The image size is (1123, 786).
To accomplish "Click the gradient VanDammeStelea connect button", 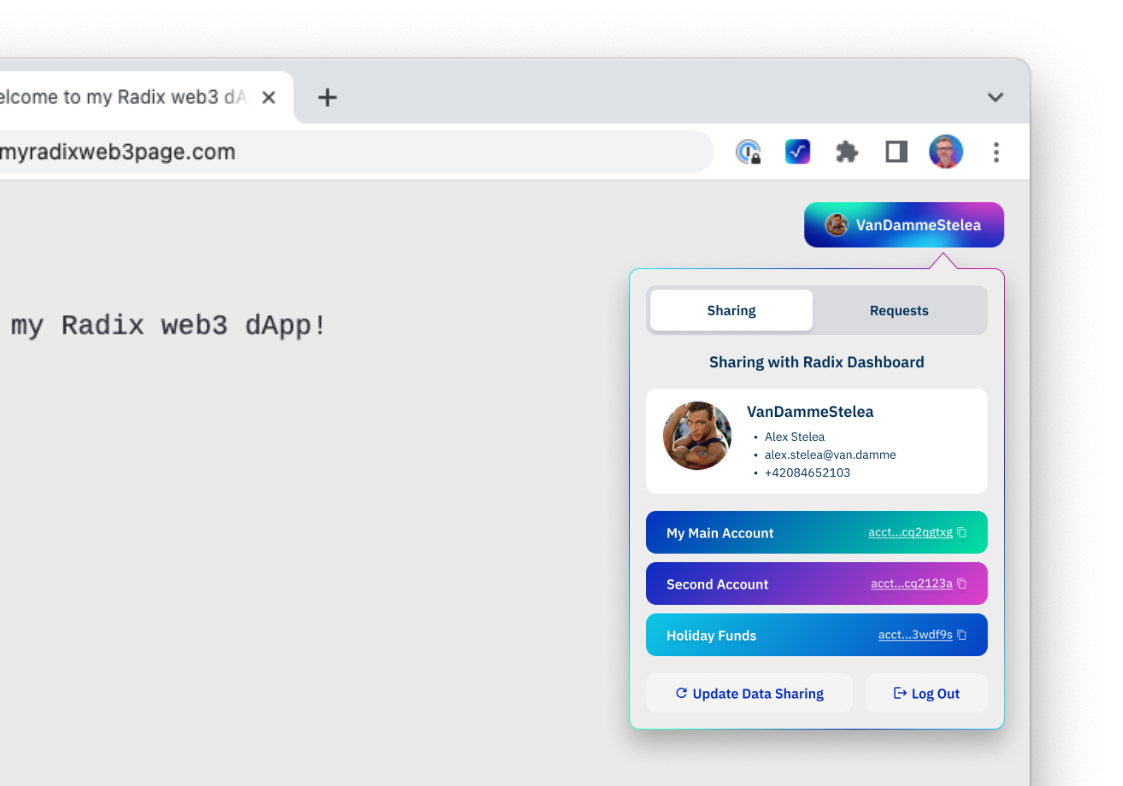I will (x=903, y=224).
